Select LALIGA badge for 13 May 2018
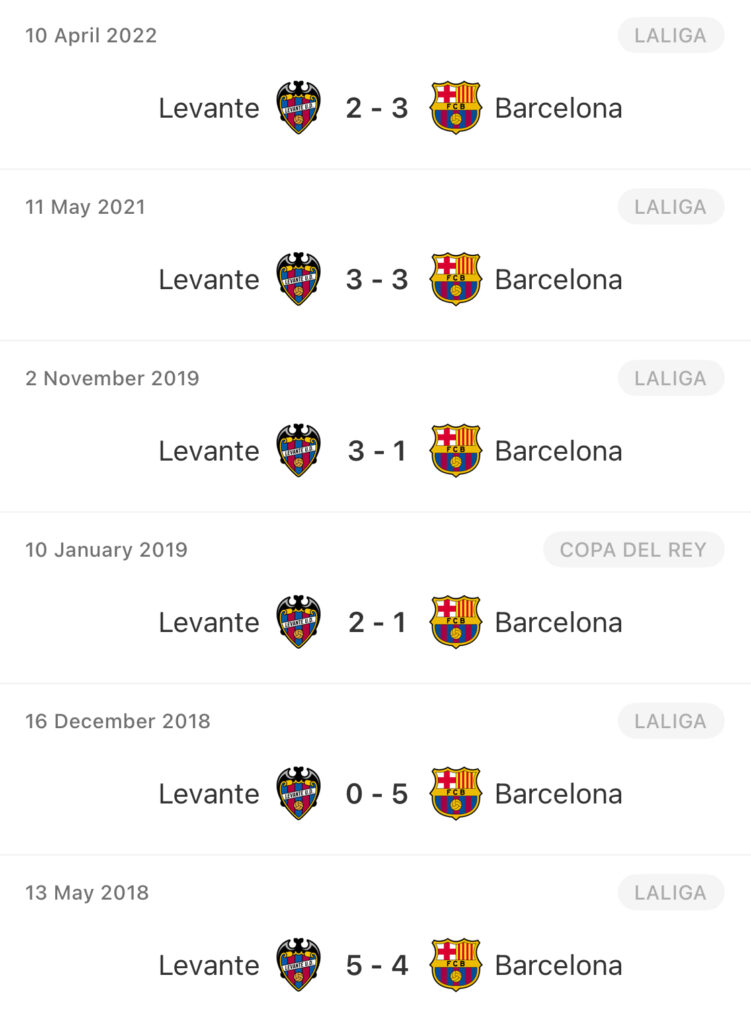 pyautogui.click(x=671, y=893)
